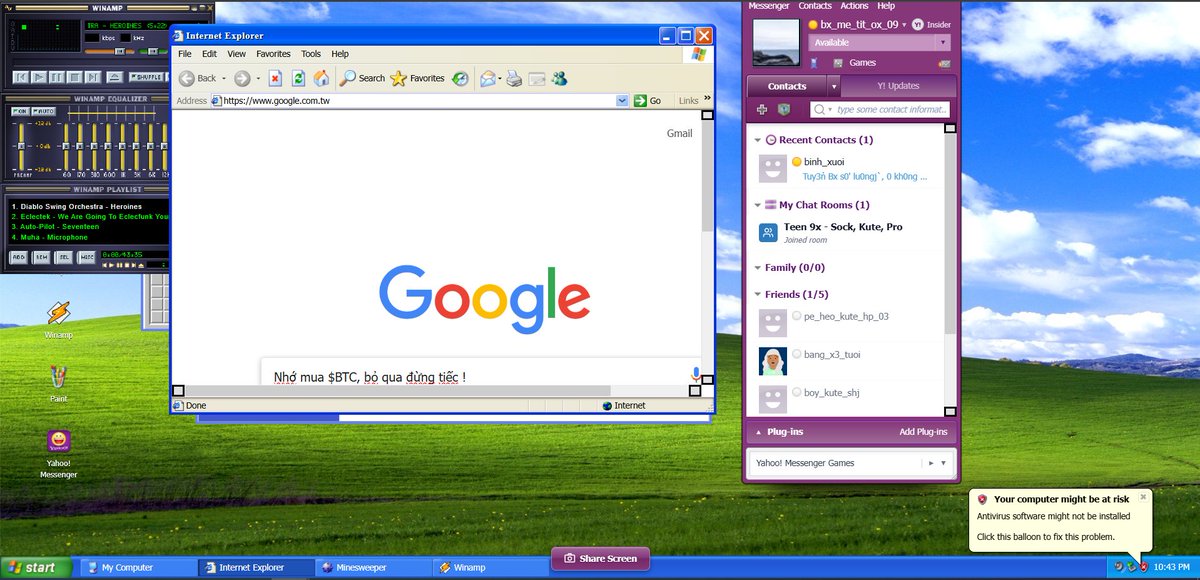
Task: Select Eclectek track in the Winamp playlist
Action: (x=90, y=216)
